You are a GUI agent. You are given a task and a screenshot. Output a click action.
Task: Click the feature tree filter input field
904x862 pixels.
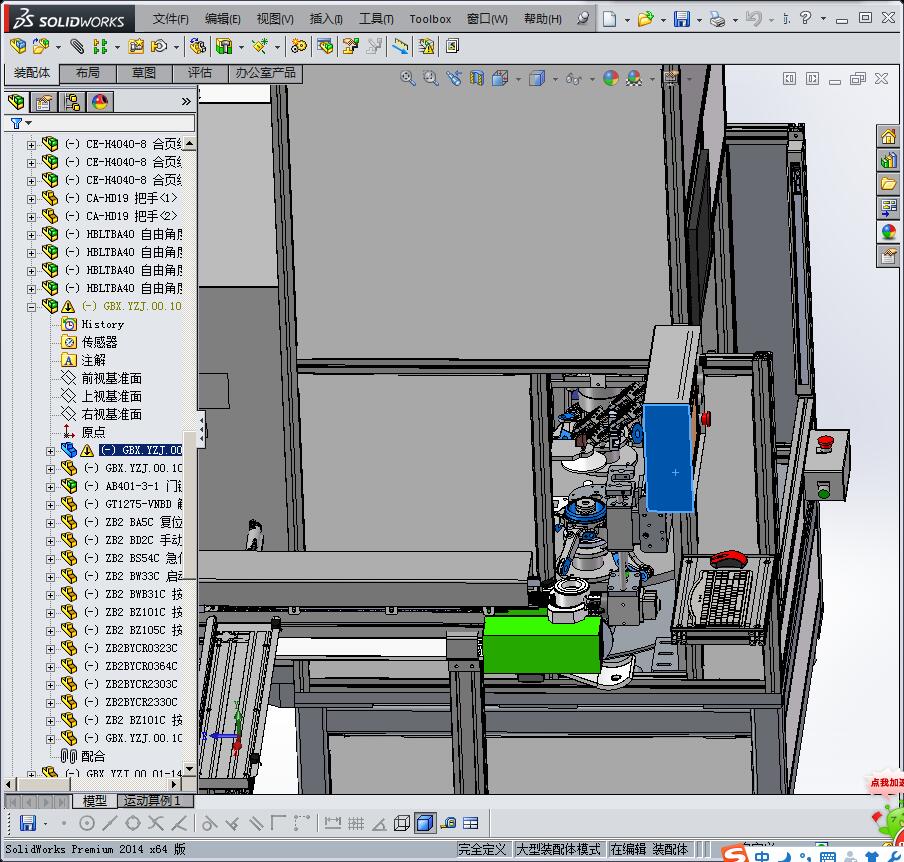click(x=110, y=123)
